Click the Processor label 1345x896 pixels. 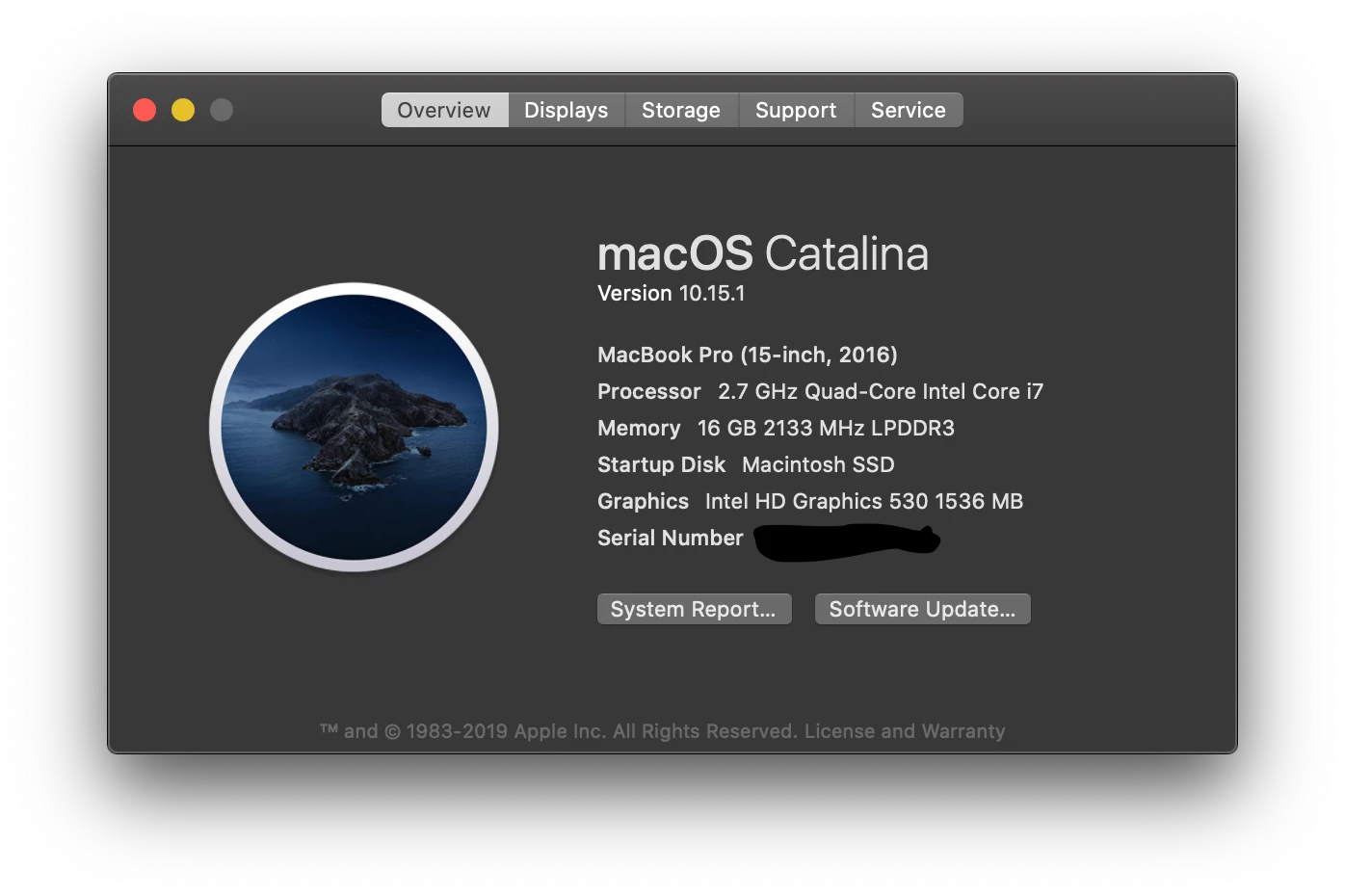[649, 391]
